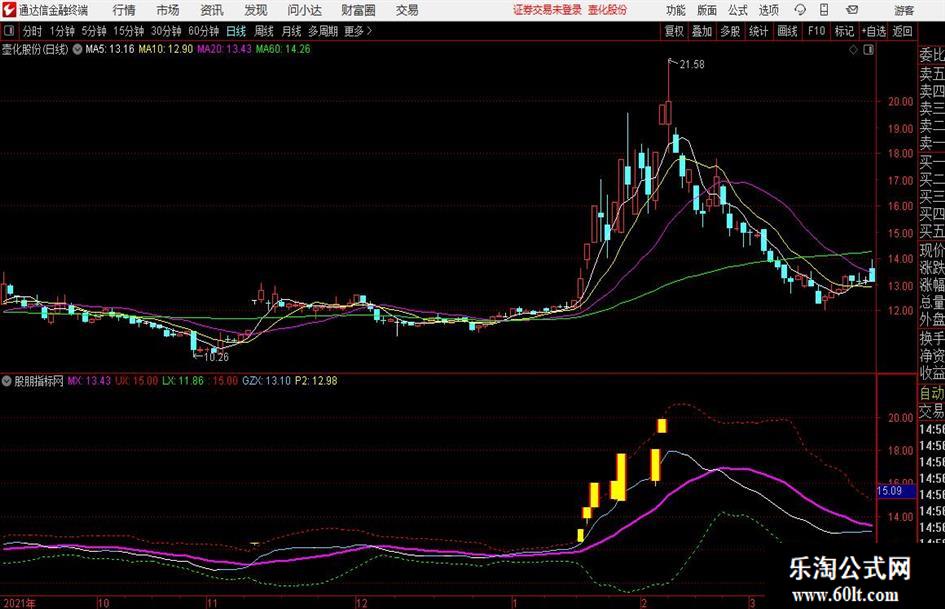Open the 版面 menu
Image resolution: width=945 pixels, height=609 pixels.
(707, 10)
